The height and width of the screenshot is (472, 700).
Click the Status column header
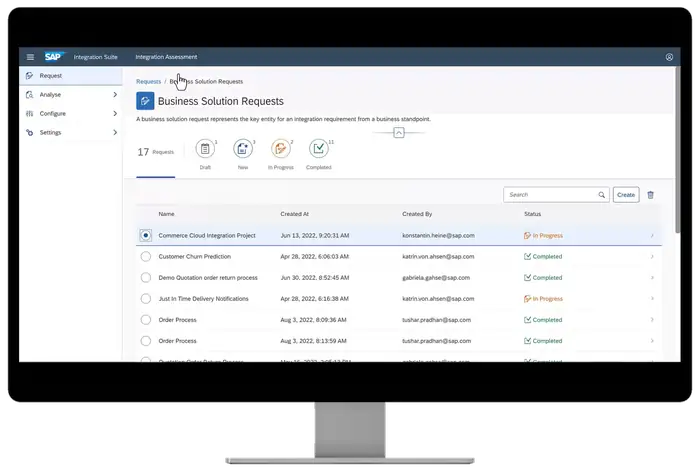(x=532, y=214)
